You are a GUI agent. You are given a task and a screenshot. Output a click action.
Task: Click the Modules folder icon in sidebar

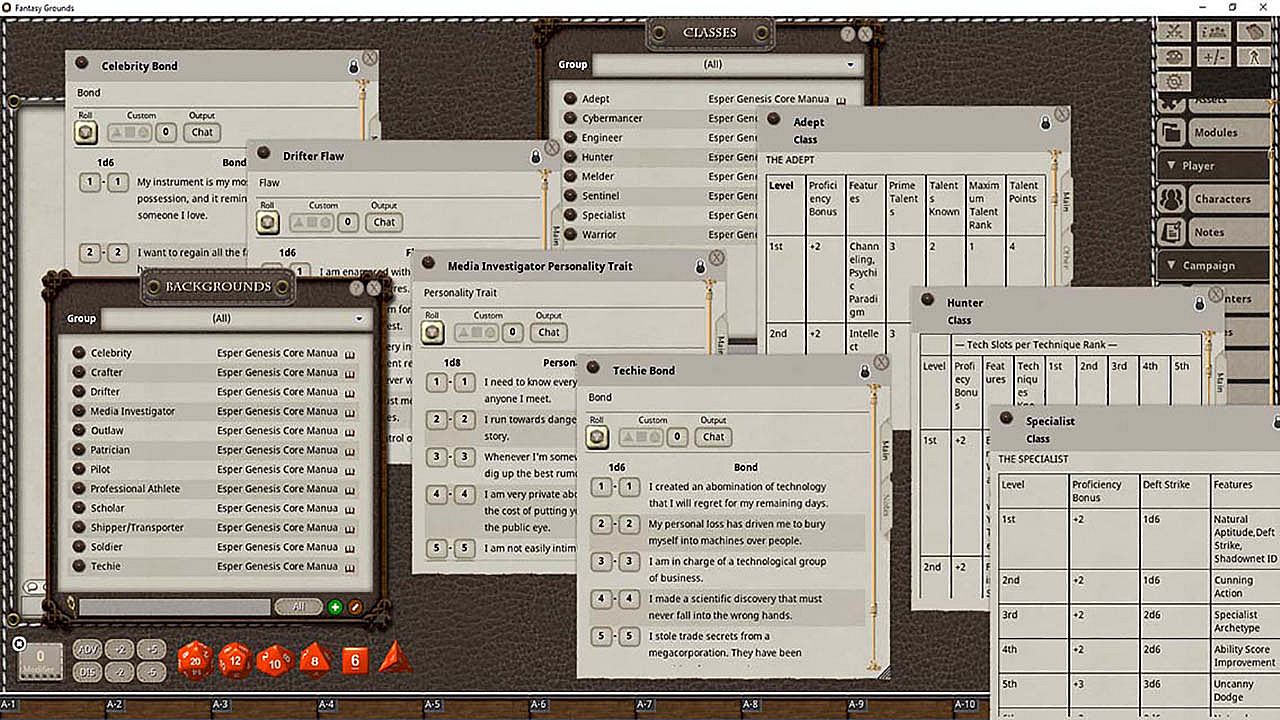[1172, 132]
